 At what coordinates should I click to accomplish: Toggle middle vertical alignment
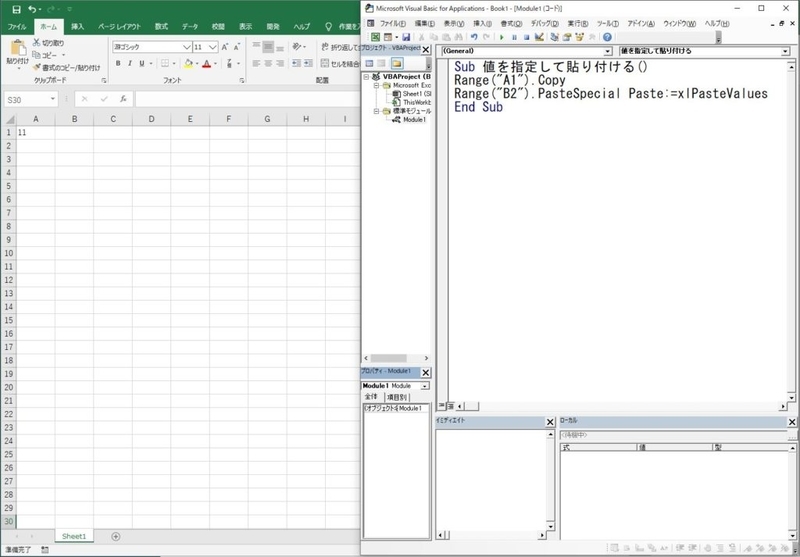(268, 47)
